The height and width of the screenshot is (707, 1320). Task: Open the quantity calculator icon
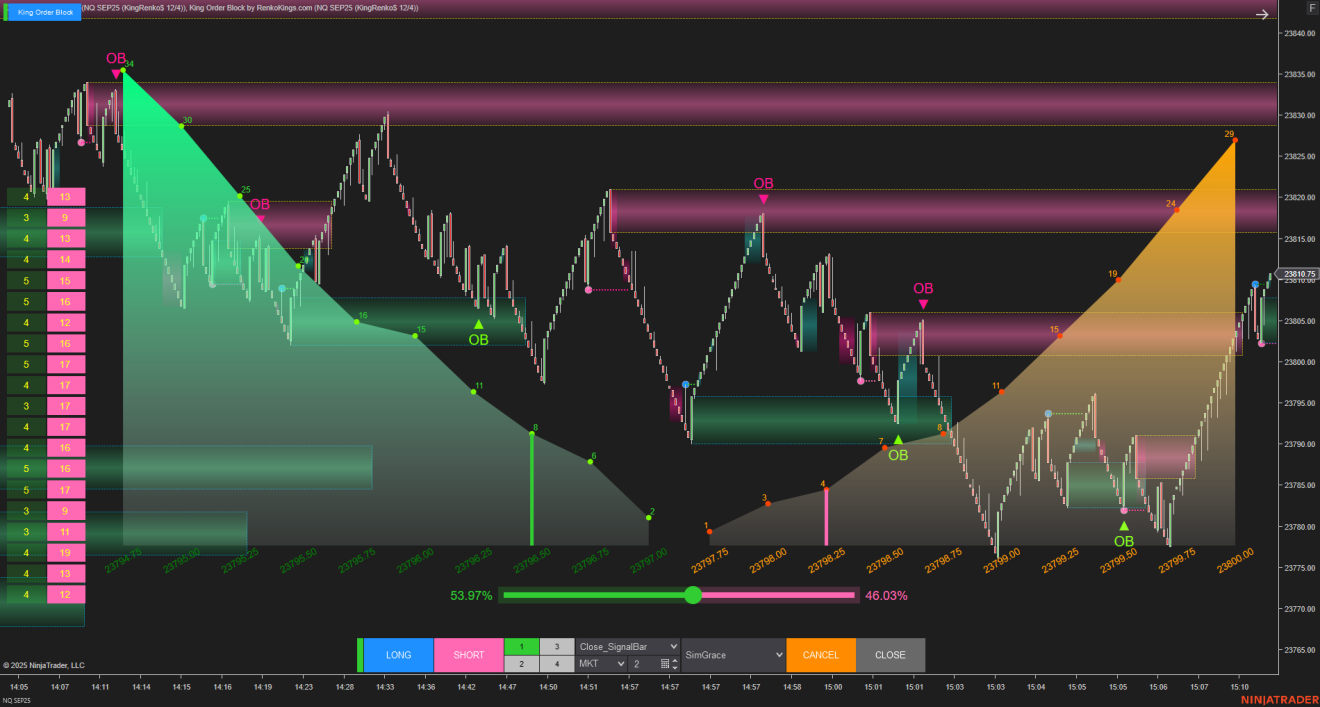pos(664,664)
